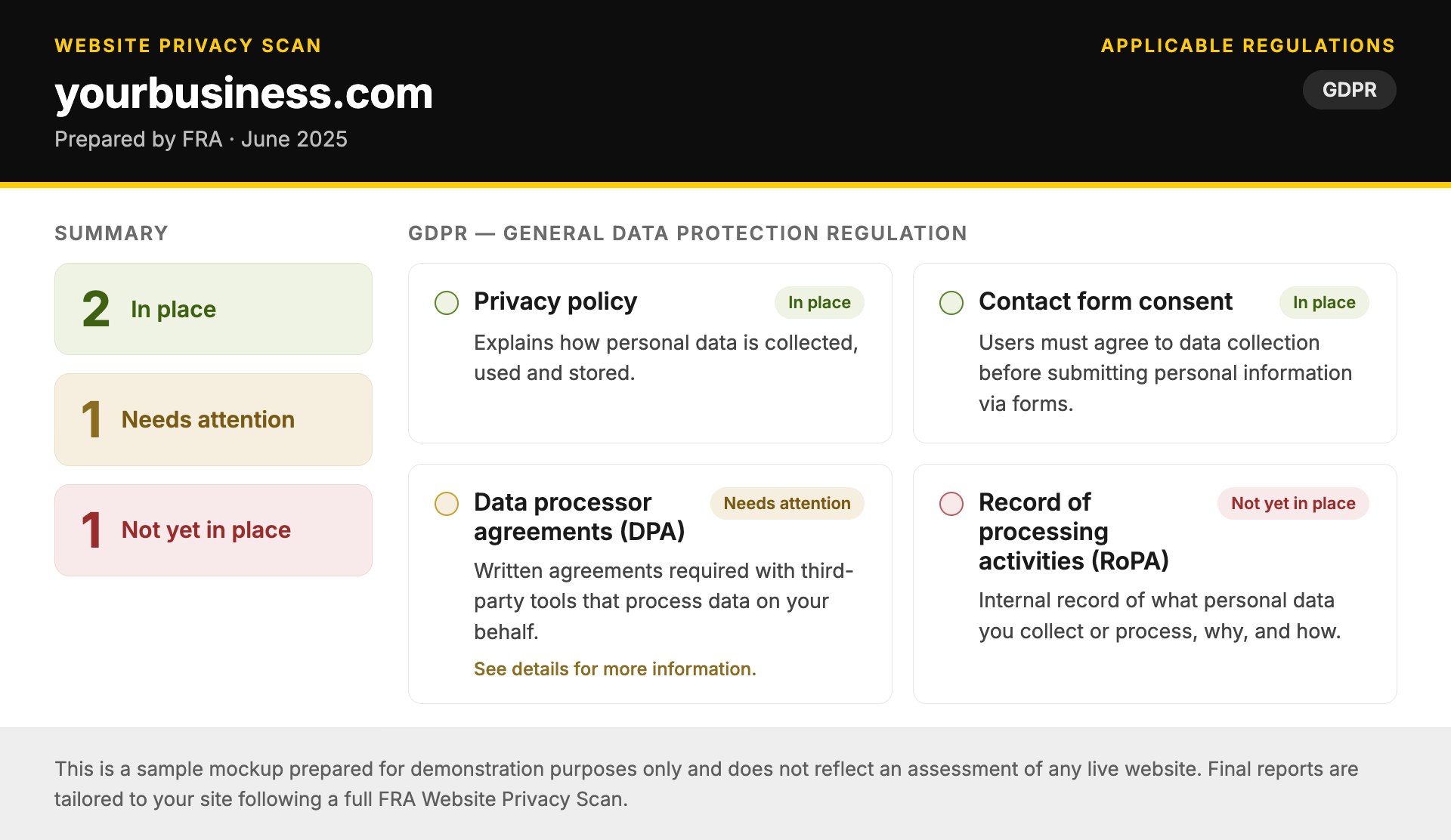Select the 2 In place summary card

point(213,309)
